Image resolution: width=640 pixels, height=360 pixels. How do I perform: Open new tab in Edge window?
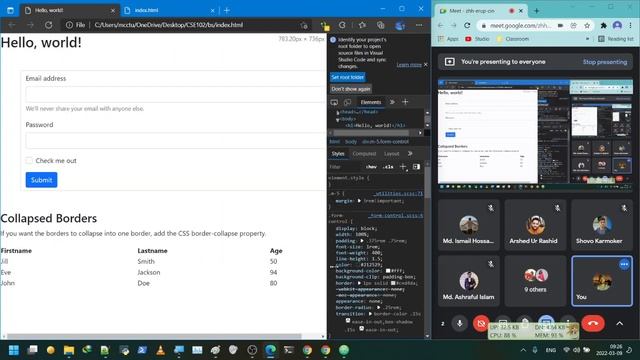(227, 10)
